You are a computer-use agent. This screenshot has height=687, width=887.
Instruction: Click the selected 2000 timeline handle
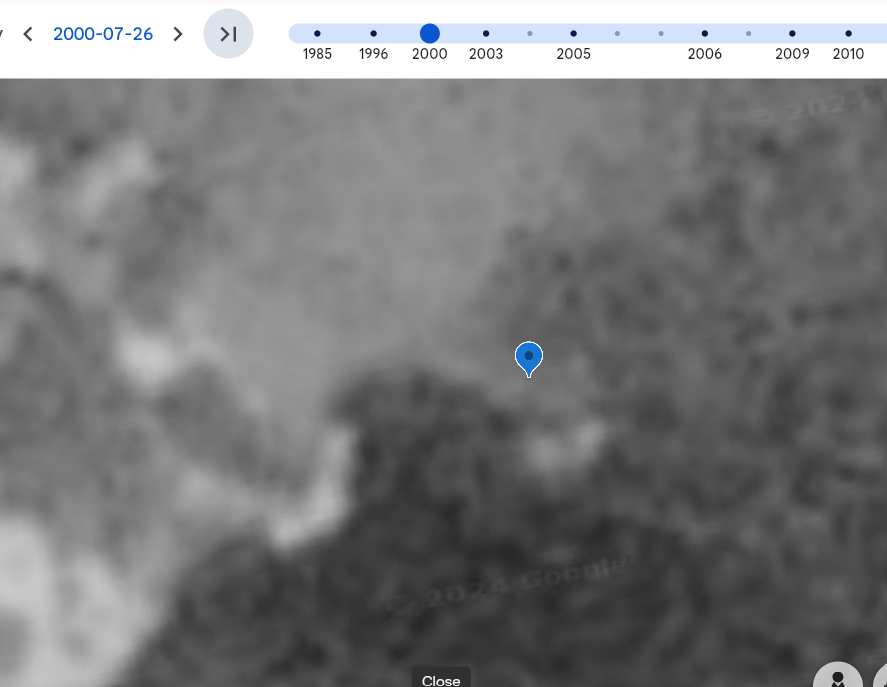(430, 34)
